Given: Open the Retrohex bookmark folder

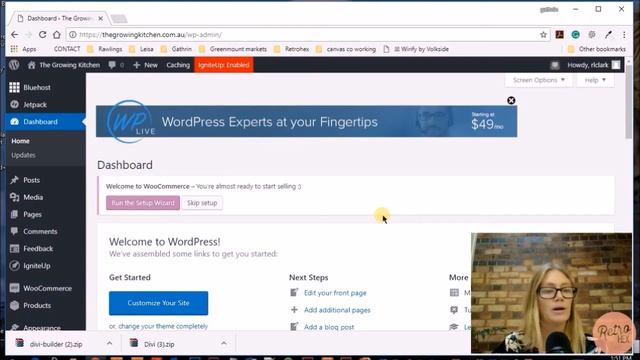Looking at the screenshot, I should point(291,49).
